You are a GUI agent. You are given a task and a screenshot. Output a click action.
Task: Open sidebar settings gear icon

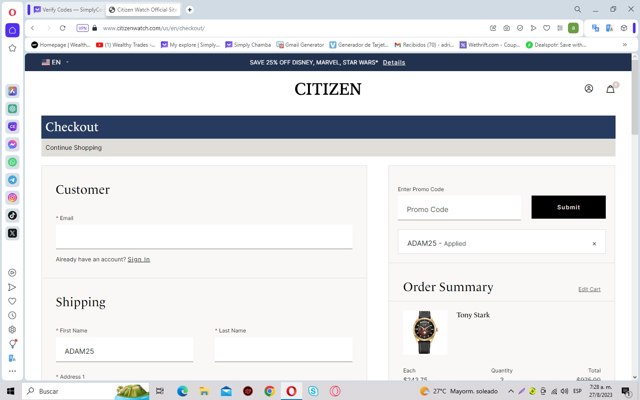pyautogui.click(x=12, y=329)
